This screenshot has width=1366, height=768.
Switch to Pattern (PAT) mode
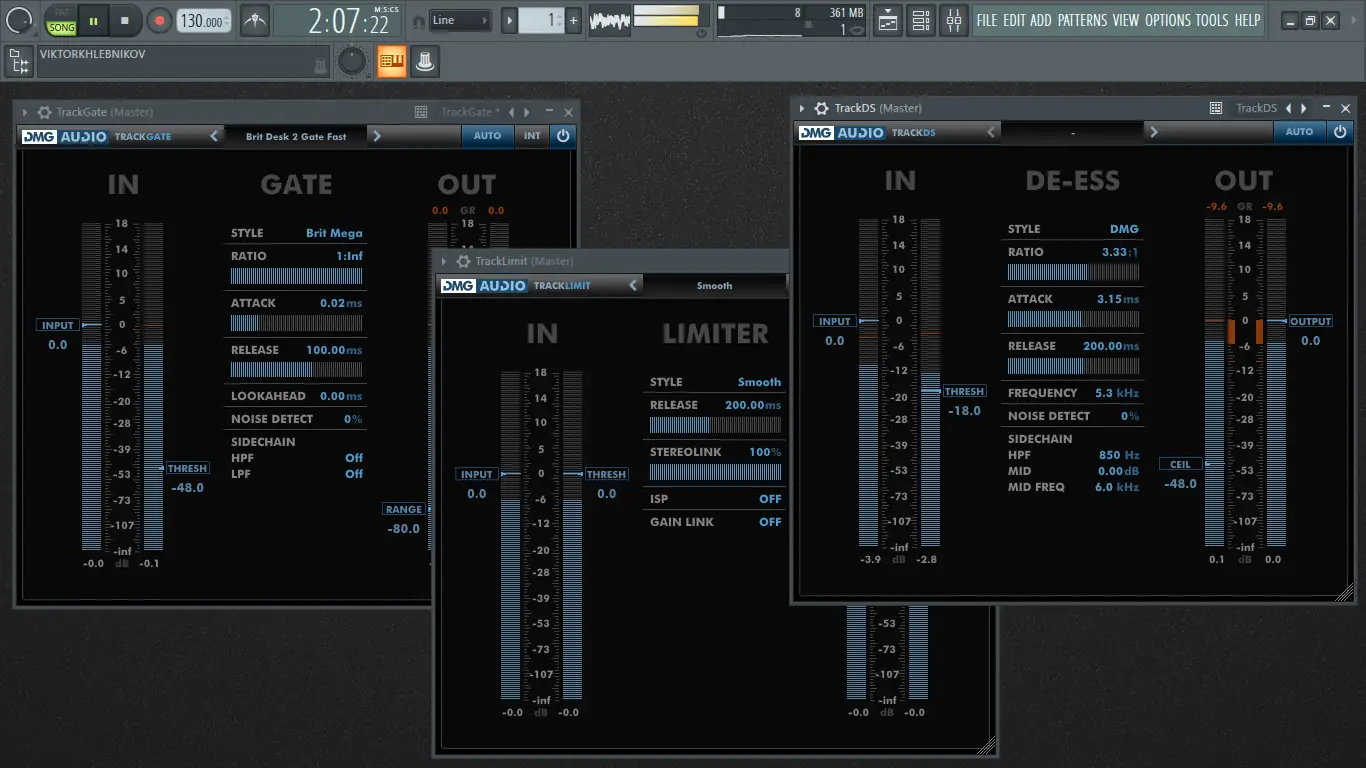[62, 12]
